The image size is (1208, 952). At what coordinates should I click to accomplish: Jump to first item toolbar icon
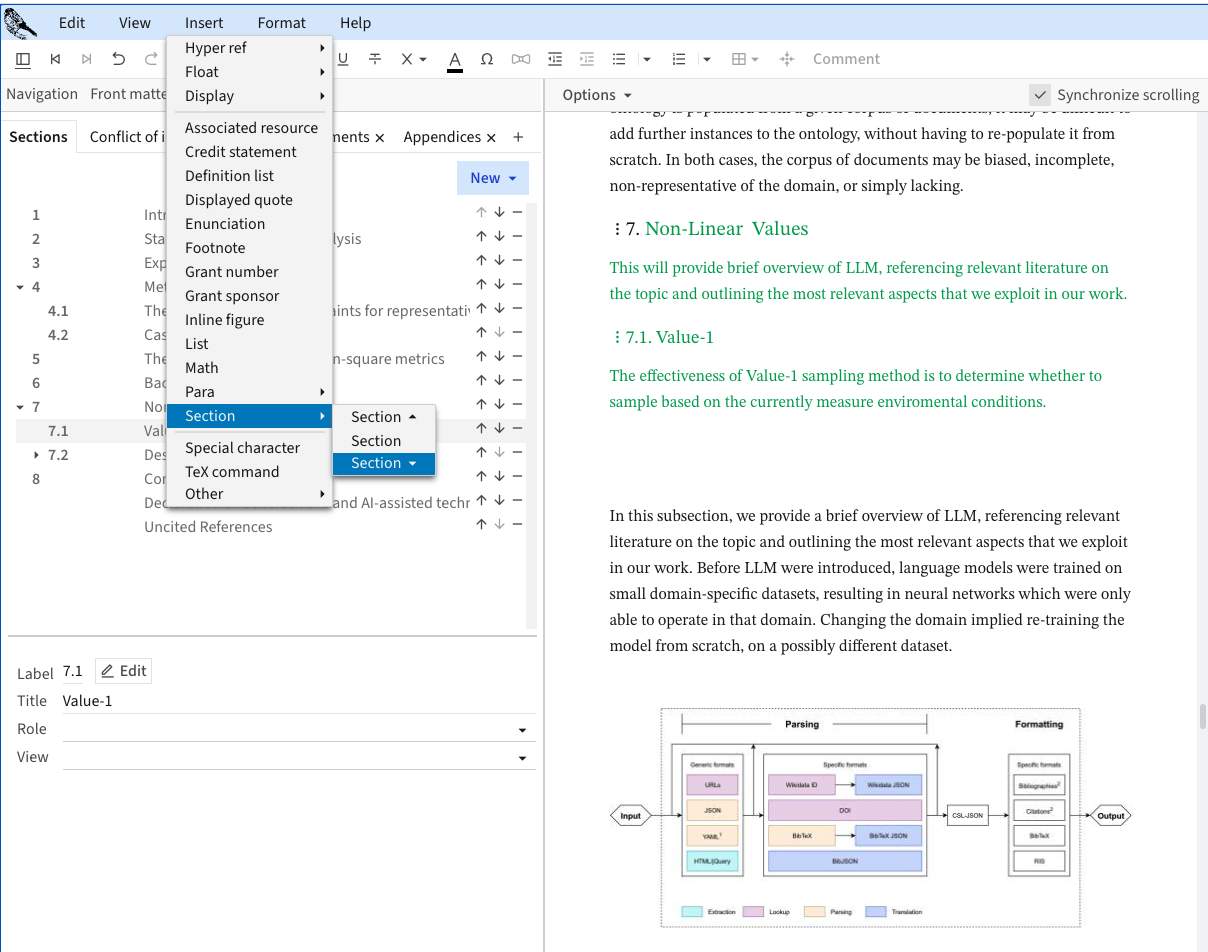55,59
